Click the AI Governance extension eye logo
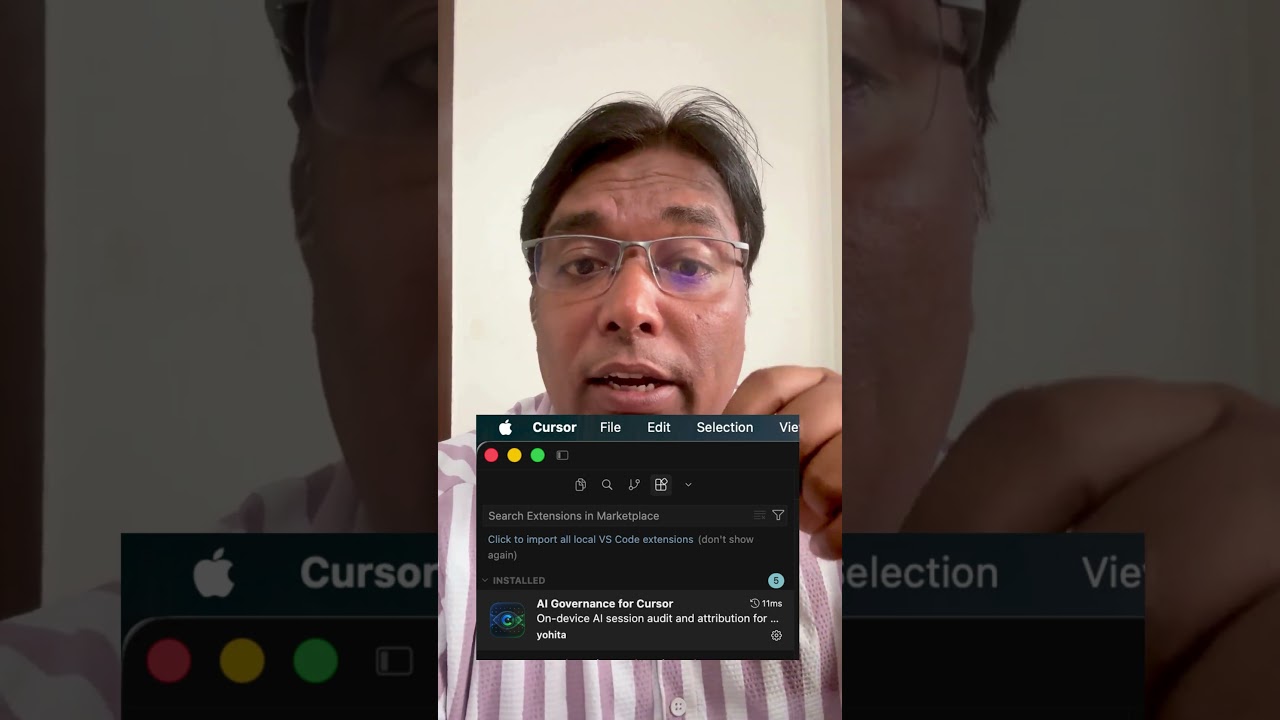This screenshot has width=1280, height=720. coord(507,620)
